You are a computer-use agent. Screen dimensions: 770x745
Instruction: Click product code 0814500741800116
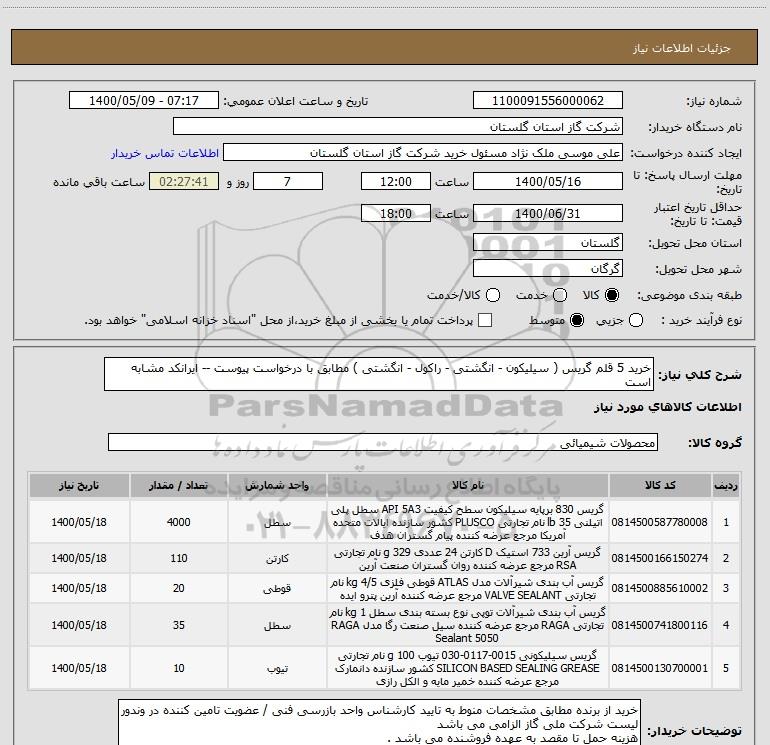pyautogui.click(x=660, y=625)
